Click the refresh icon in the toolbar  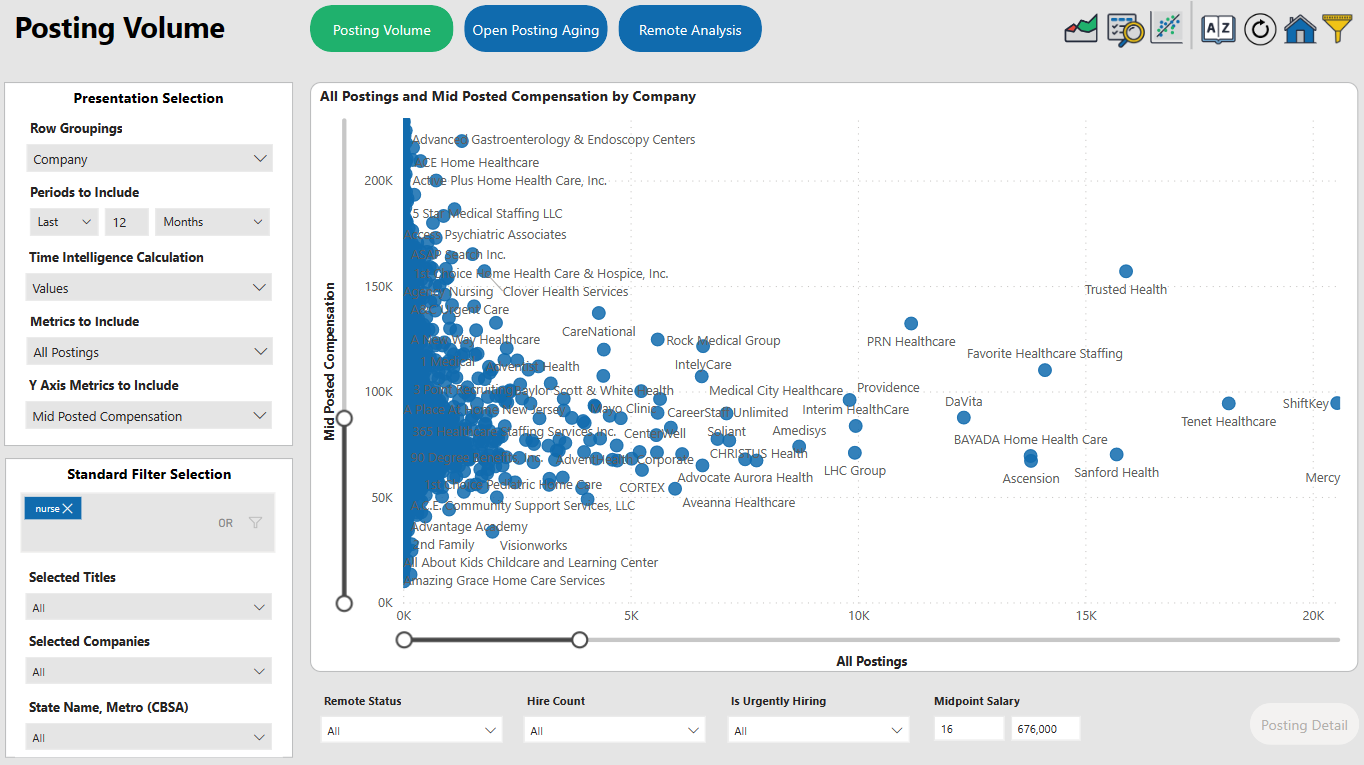pos(1260,29)
